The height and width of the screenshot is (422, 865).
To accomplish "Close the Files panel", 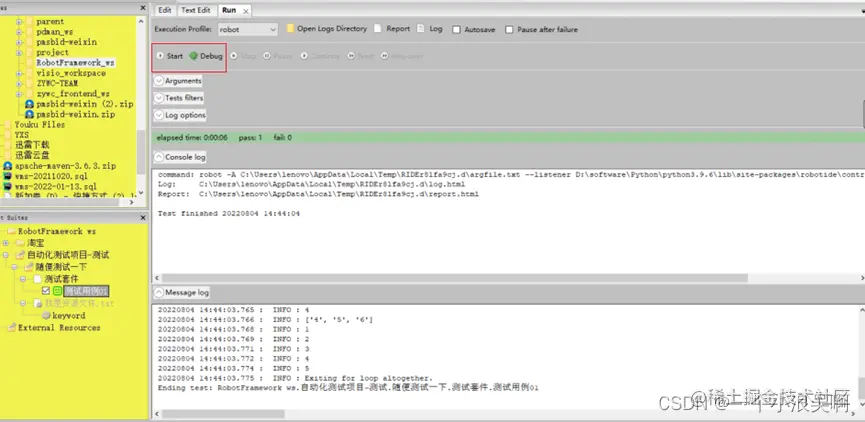I will [143, 8].
